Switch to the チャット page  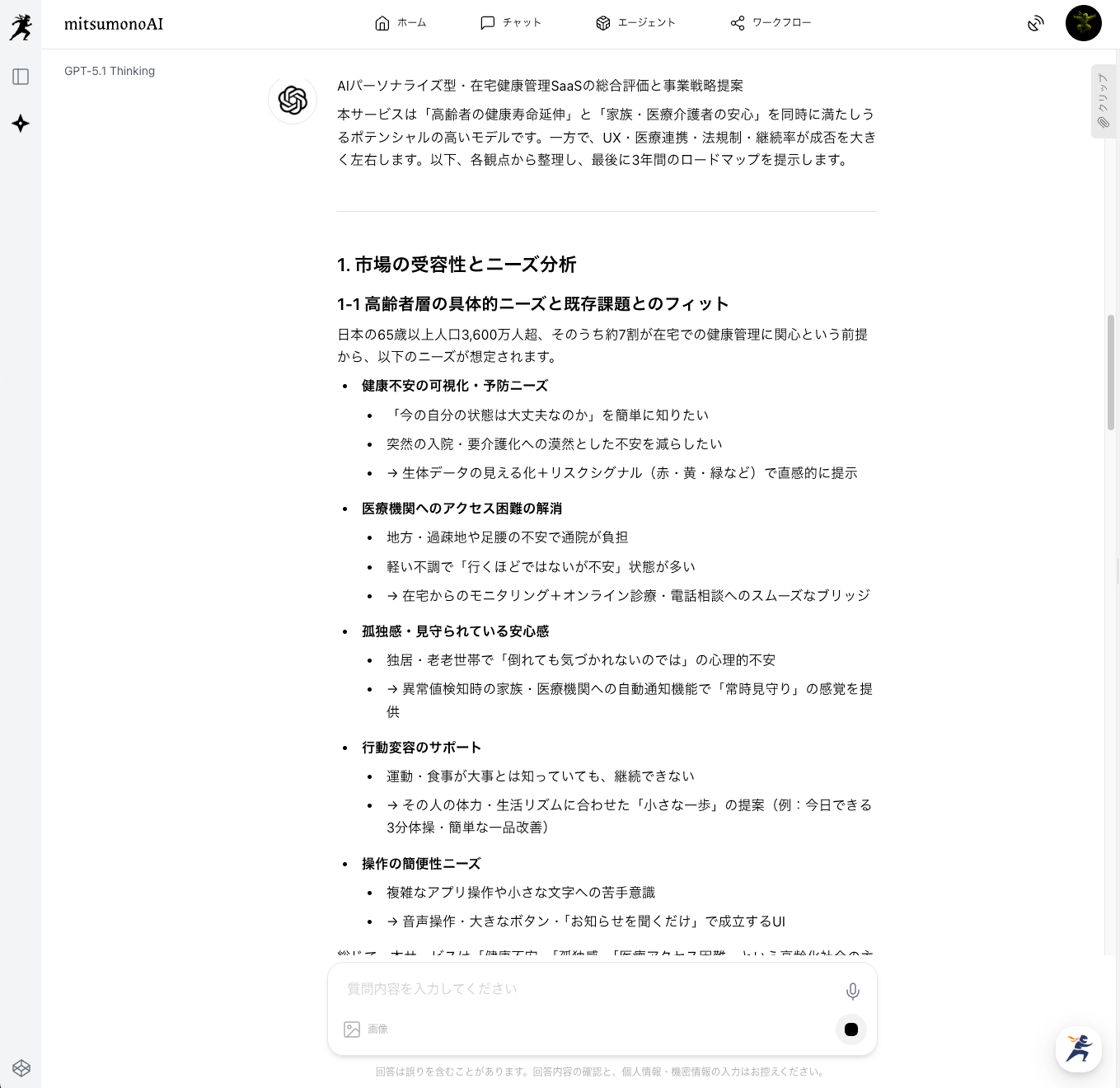point(511,23)
